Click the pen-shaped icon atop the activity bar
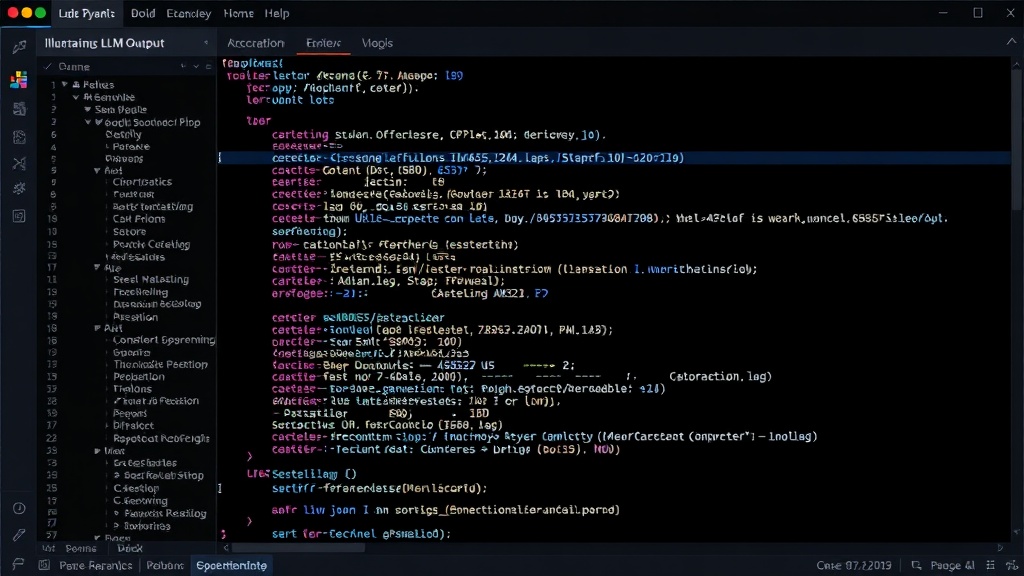Image resolution: width=1024 pixels, height=576 pixels. [x=19, y=46]
